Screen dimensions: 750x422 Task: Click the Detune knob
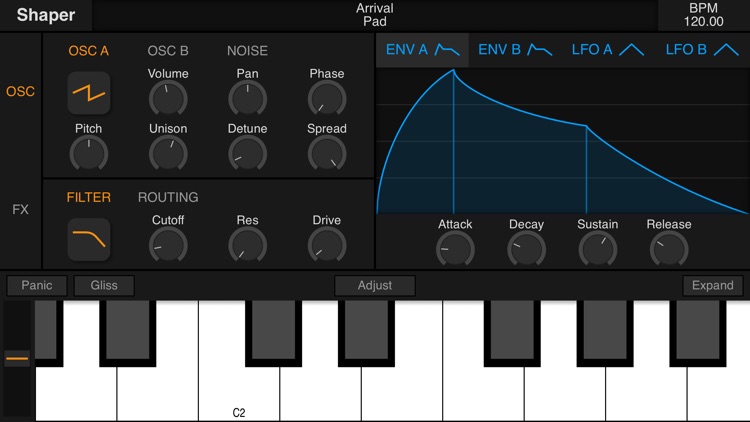coord(247,154)
